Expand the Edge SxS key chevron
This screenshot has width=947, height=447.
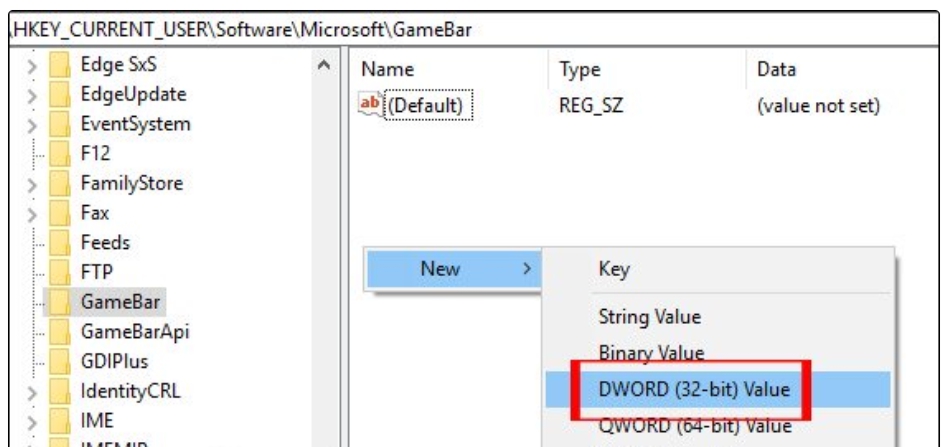click(x=32, y=66)
